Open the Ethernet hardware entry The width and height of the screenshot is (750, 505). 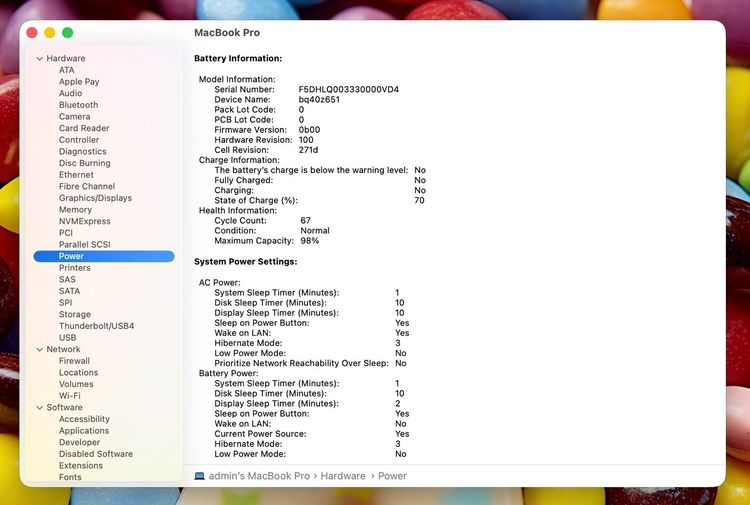pos(76,175)
